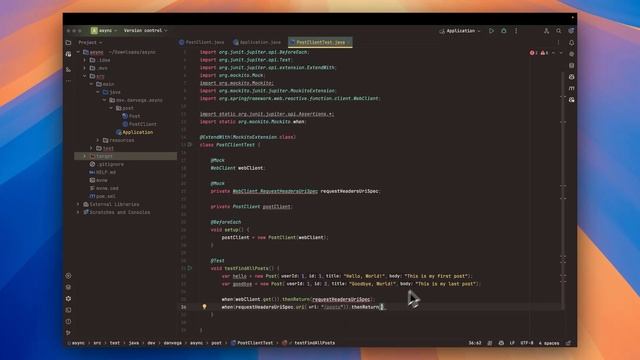Open the More Actions vertical dots menu
The width and height of the screenshot is (640, 360).
(x=516, y=31)
